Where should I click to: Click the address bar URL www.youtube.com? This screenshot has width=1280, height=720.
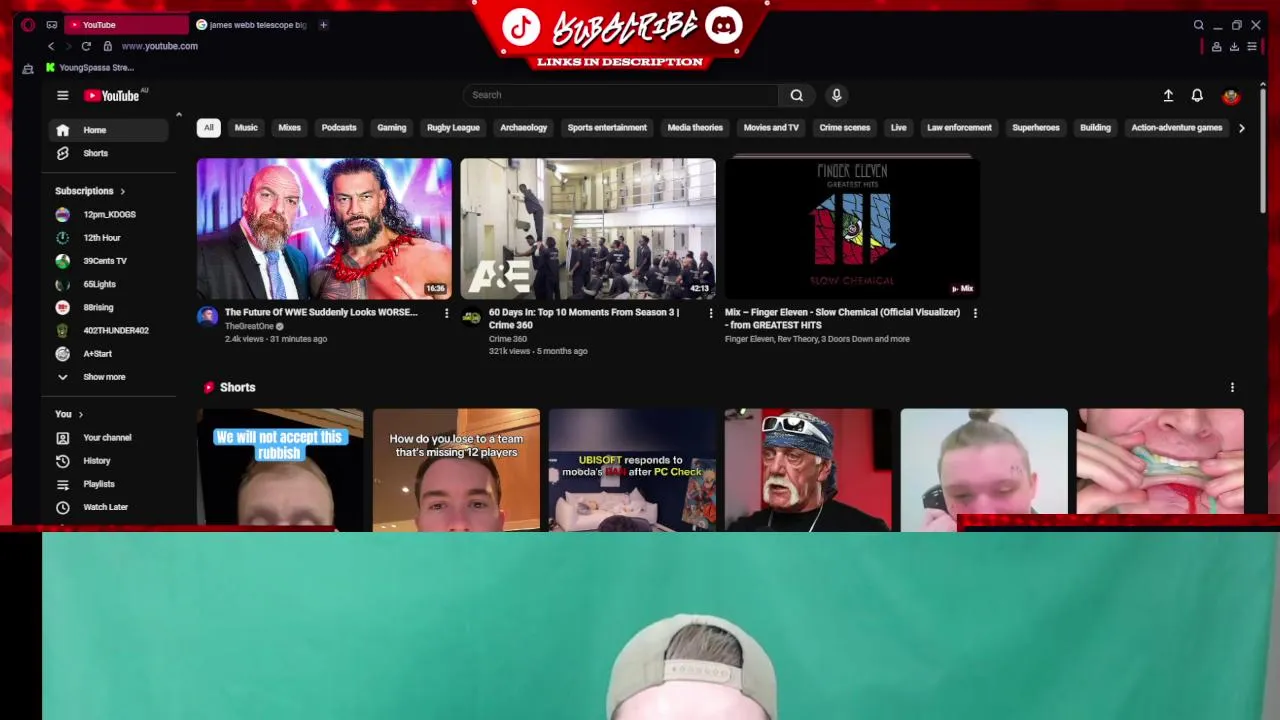click(x=160, y=46)
